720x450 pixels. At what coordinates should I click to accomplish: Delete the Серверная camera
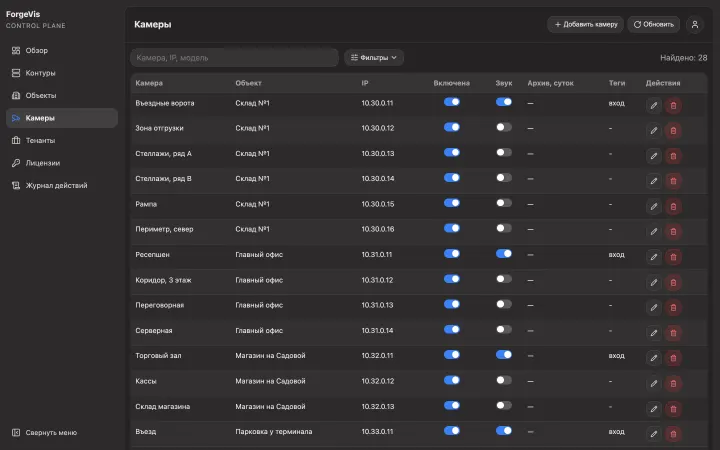673,333
